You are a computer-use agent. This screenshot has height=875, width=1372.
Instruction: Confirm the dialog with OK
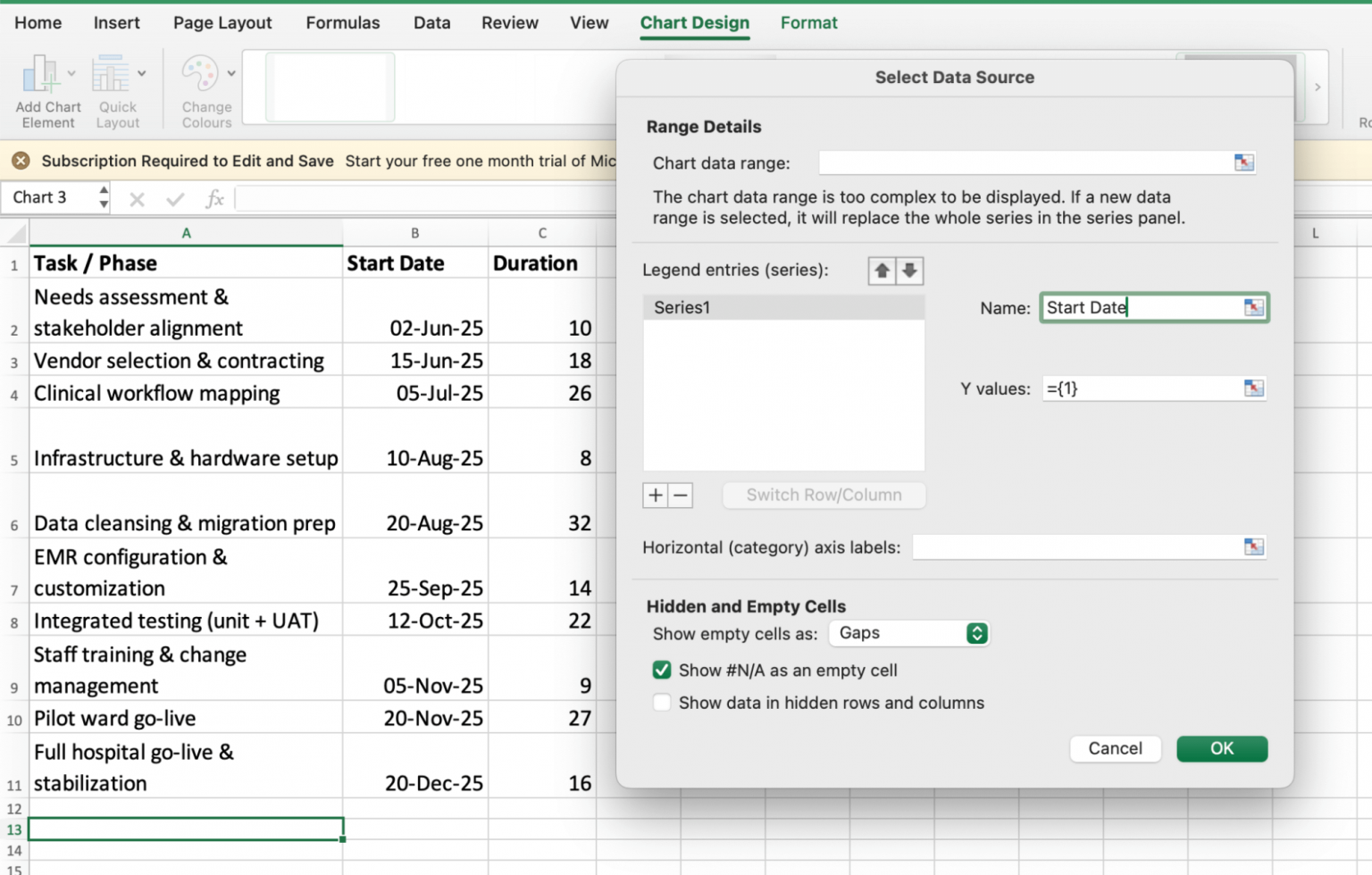[1222, 748]
